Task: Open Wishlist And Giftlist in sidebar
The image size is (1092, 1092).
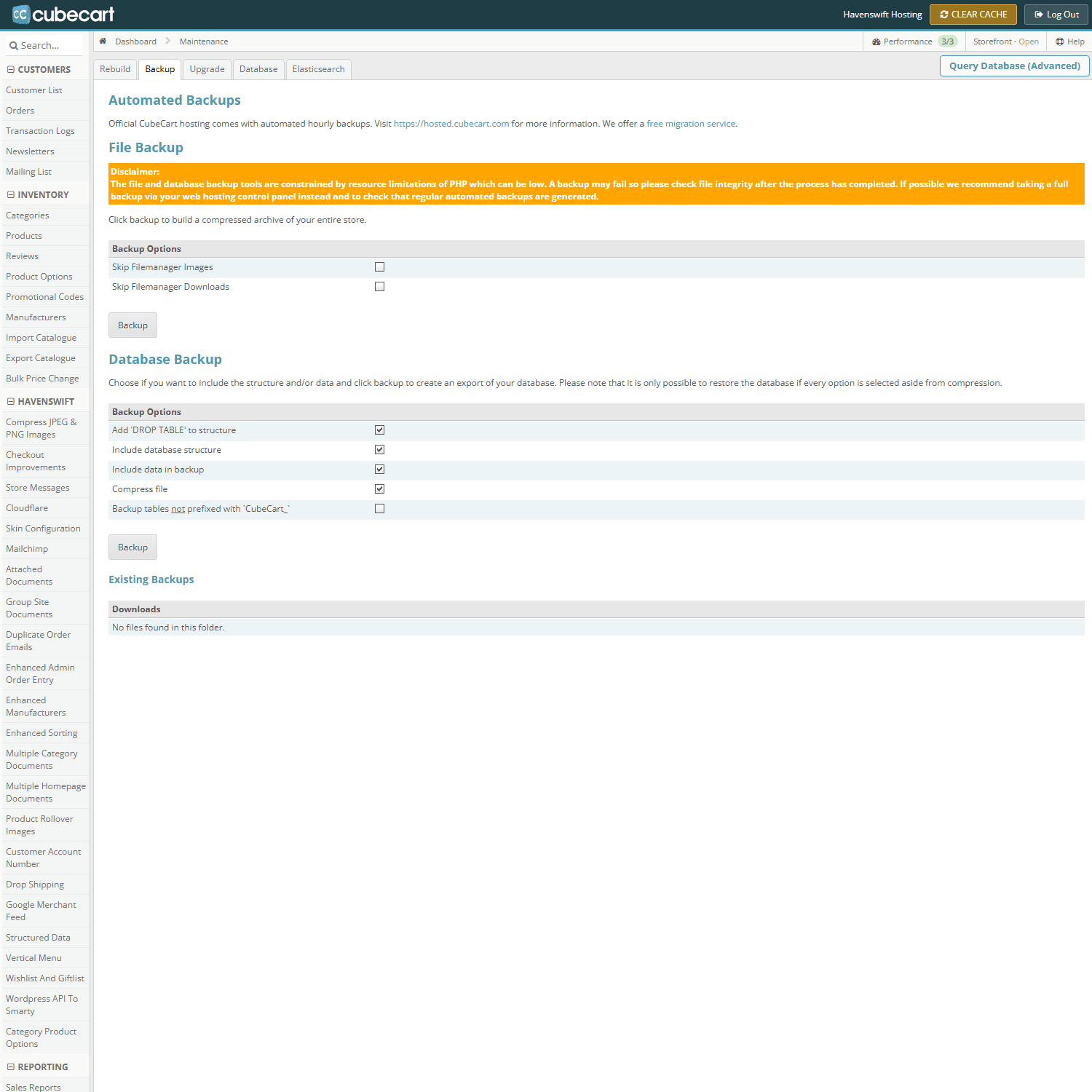Action: [45, 978]
